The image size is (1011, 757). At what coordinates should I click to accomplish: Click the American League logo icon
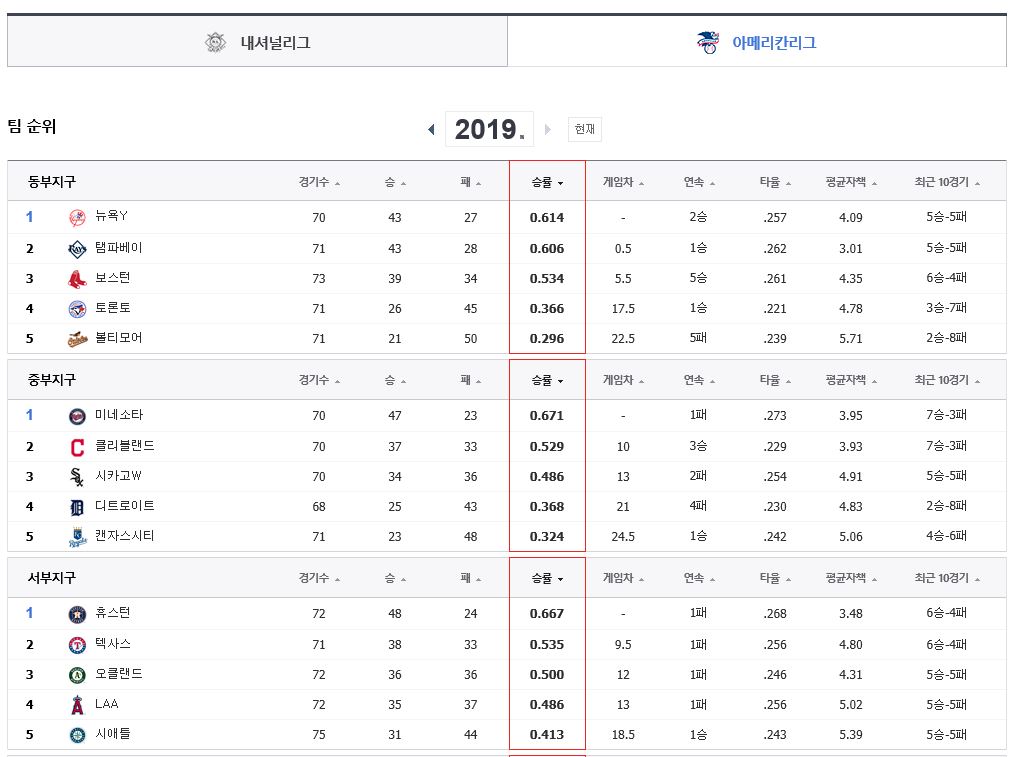(x=708, y=43)
